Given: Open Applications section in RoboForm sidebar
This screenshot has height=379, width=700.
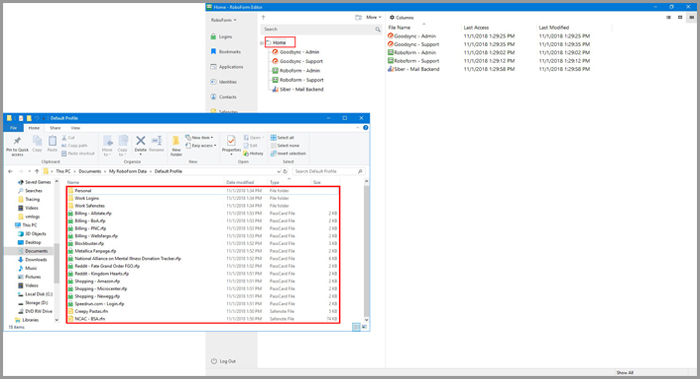Looking at the screenshot, I should tap(227, 67).
